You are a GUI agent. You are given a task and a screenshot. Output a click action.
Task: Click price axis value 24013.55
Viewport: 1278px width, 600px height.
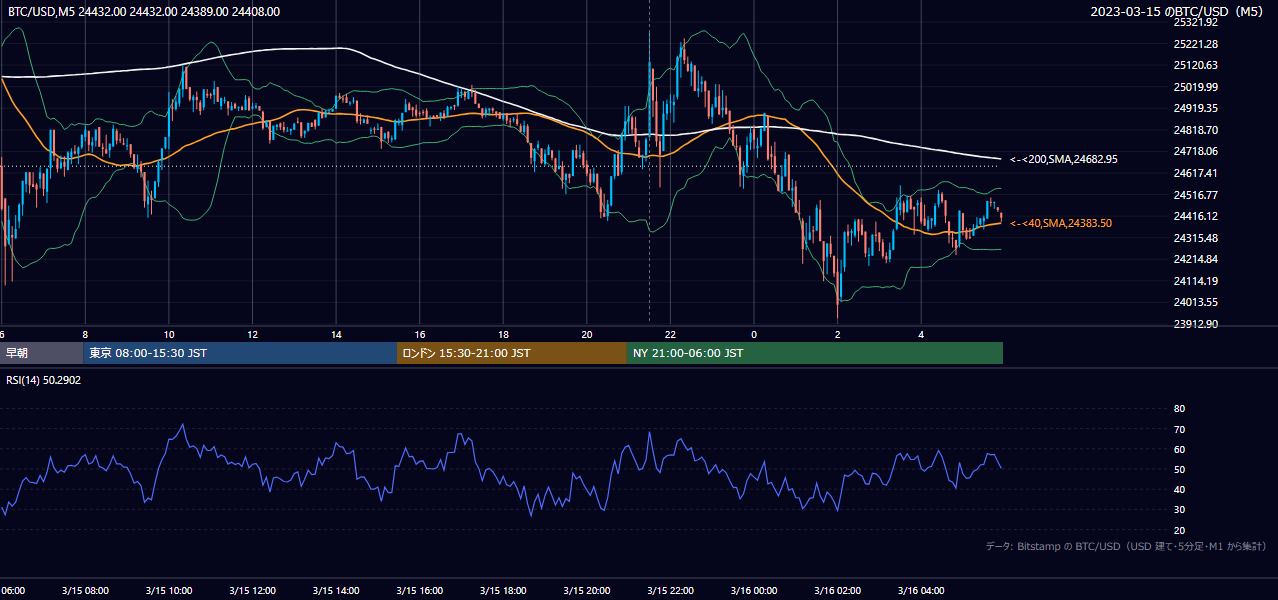(1195, 302)
